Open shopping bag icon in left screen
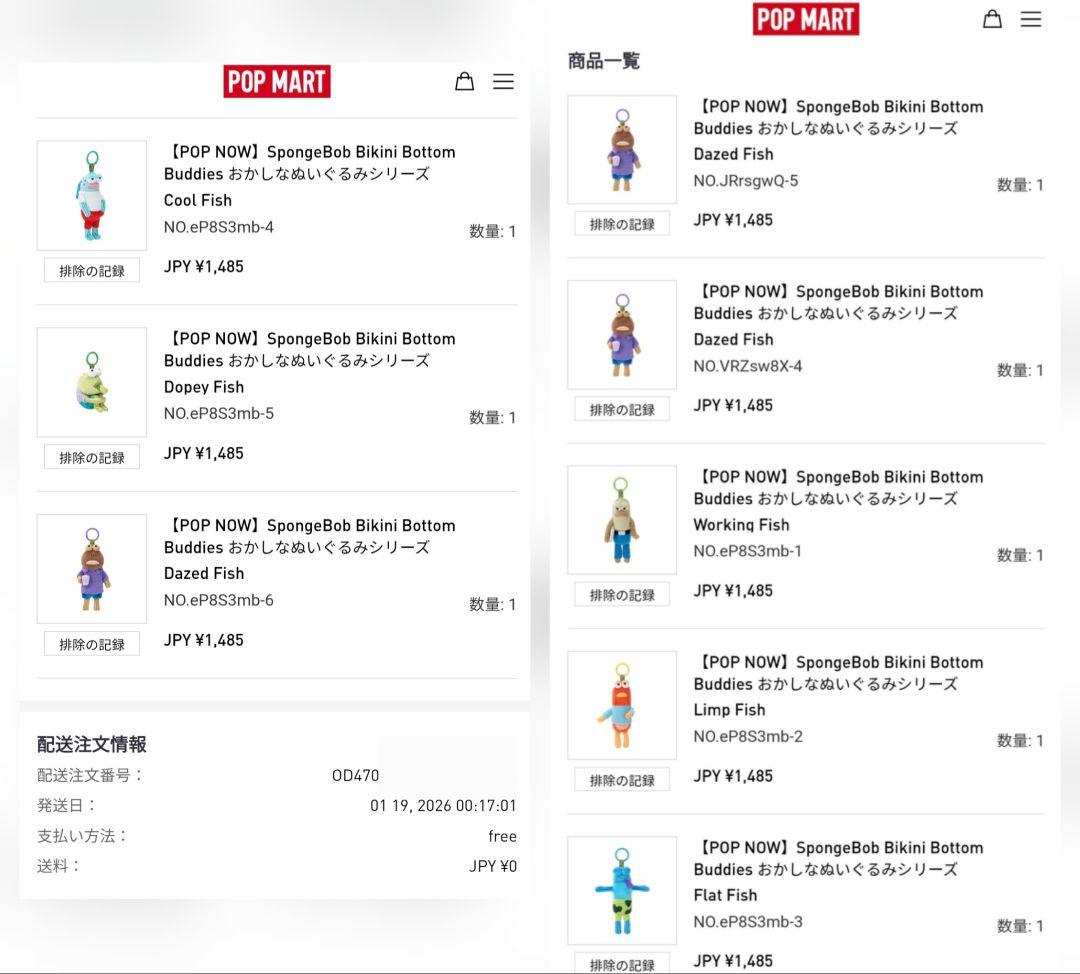The height and width of the screenshot is (974, 1080). pos(464,81)
